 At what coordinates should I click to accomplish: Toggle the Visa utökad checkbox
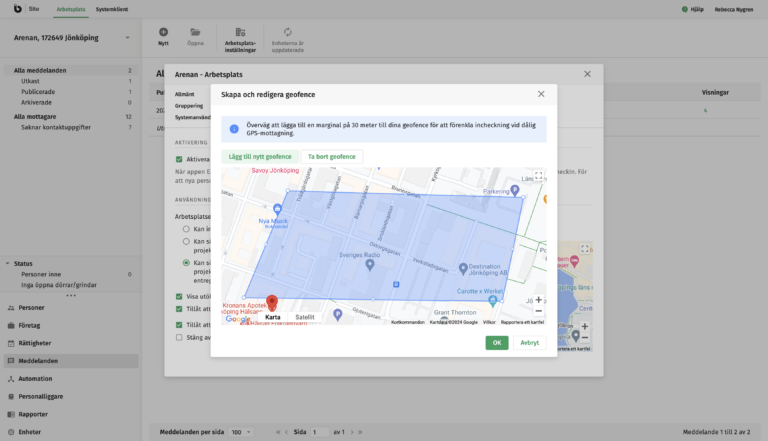tap(179, 297)
